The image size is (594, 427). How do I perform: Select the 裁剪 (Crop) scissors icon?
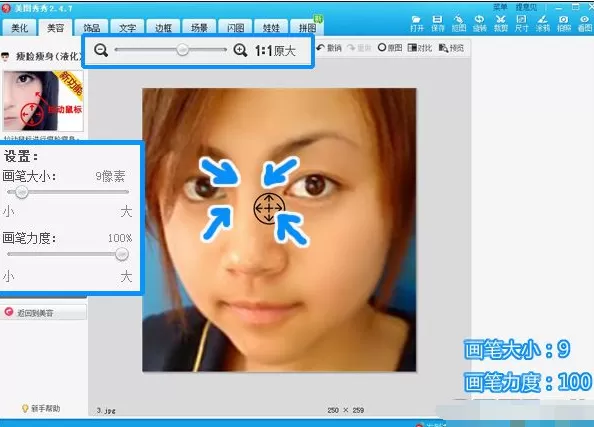tap(500, 23)
